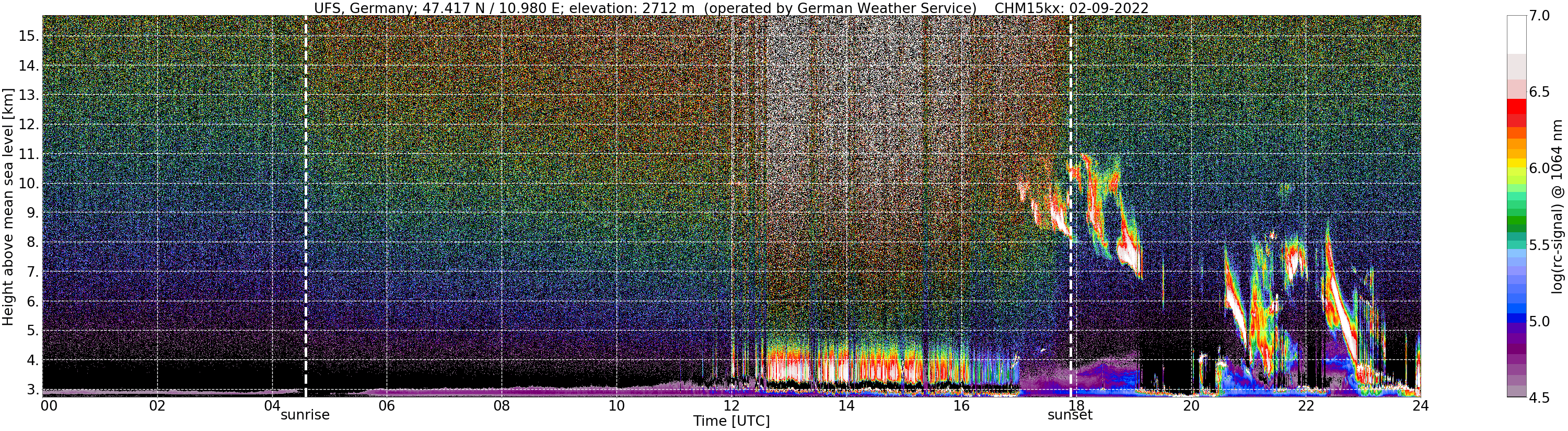Viewport: 1568px width, 431px height.
Task: Click the dashed sunset marker line
Action: 1071,206
